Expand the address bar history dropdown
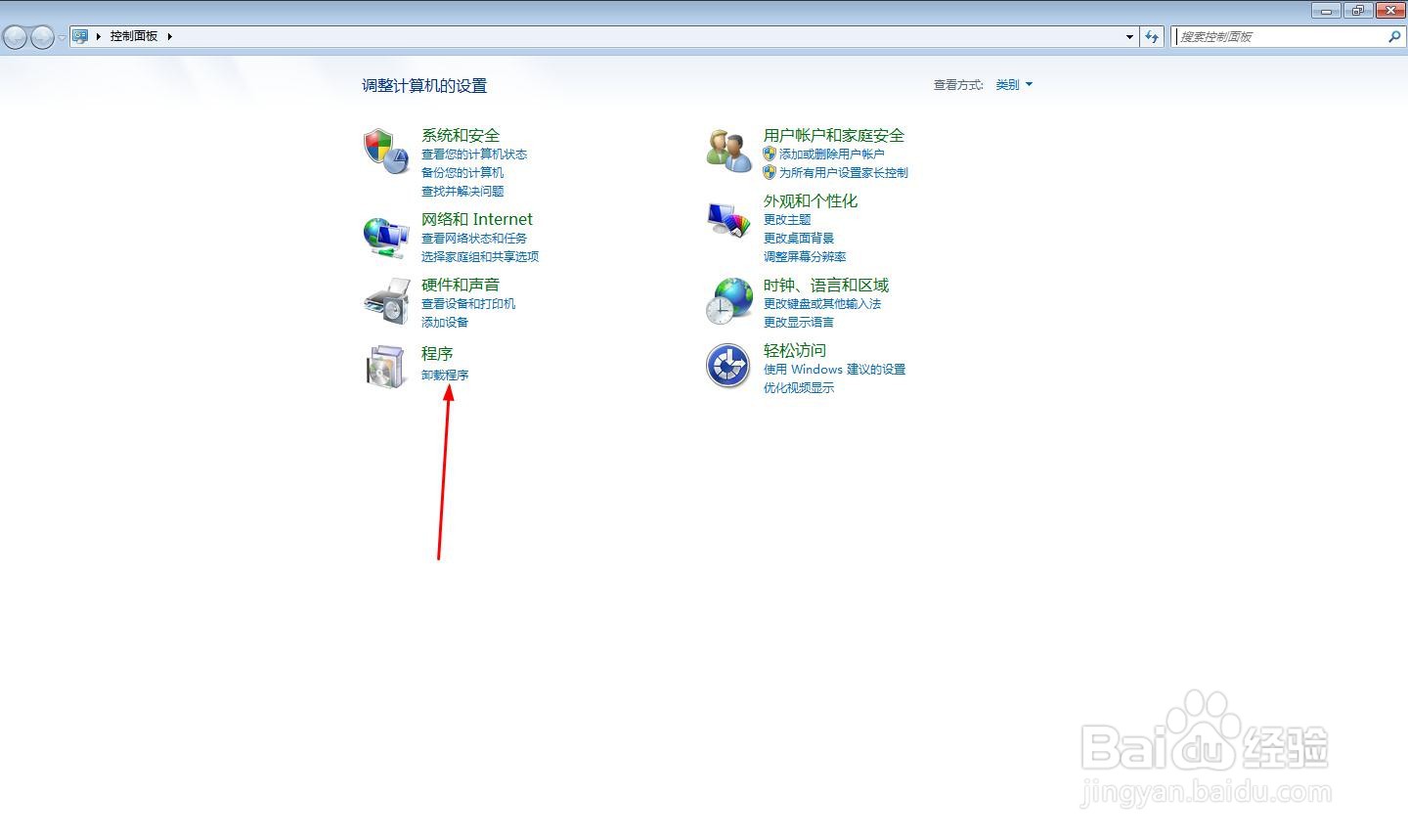This screenshot has height=840, width=1408. pos(1129,36)
